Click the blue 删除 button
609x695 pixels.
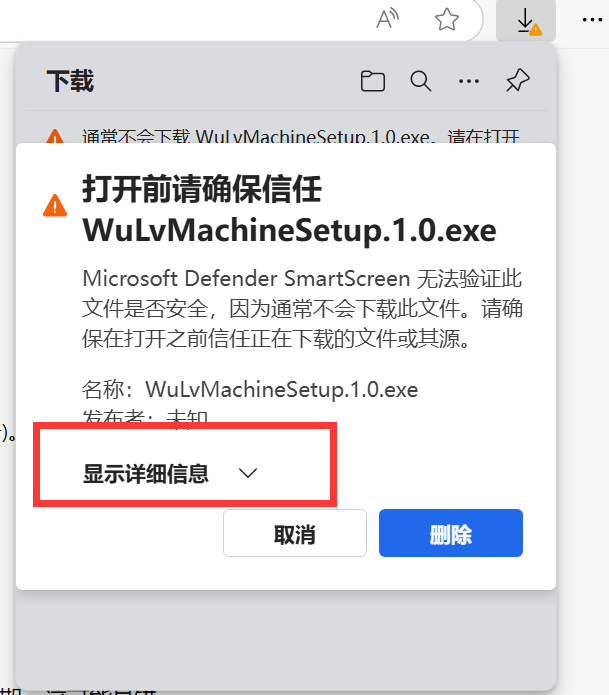(x=451, y=533)
